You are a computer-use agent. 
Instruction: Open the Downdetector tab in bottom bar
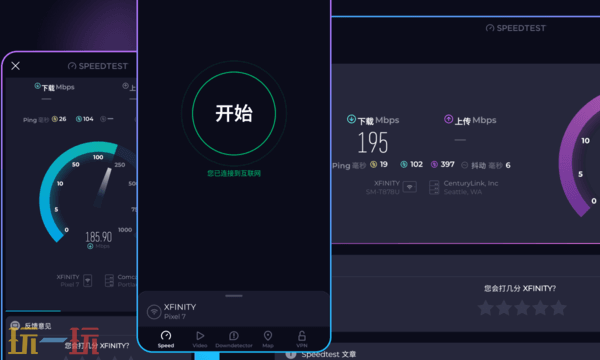point(234,339)
